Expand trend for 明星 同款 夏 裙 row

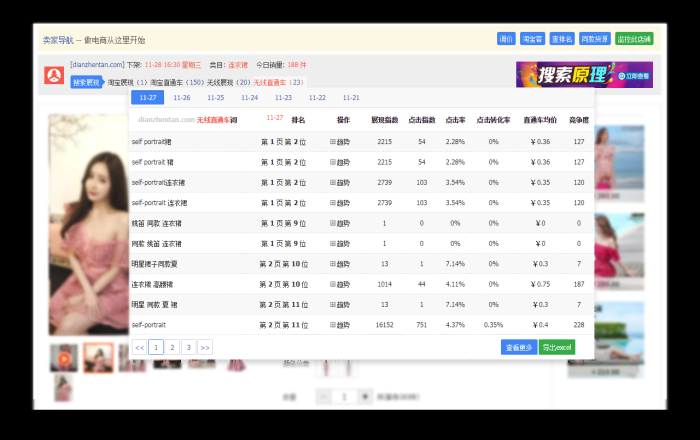[340, 305]
